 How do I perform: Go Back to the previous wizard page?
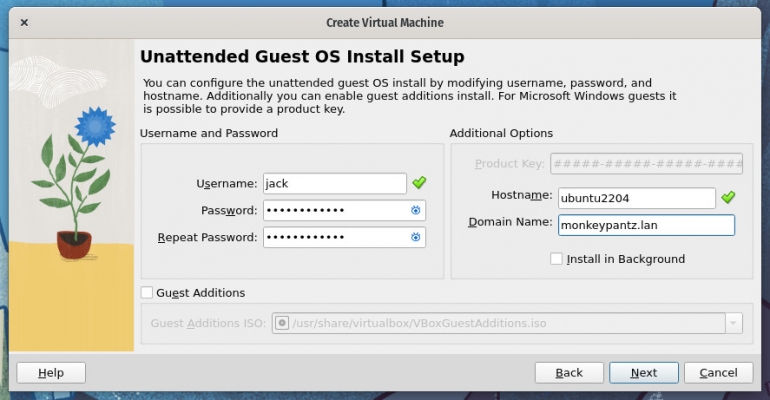click(x=569, y=373)
